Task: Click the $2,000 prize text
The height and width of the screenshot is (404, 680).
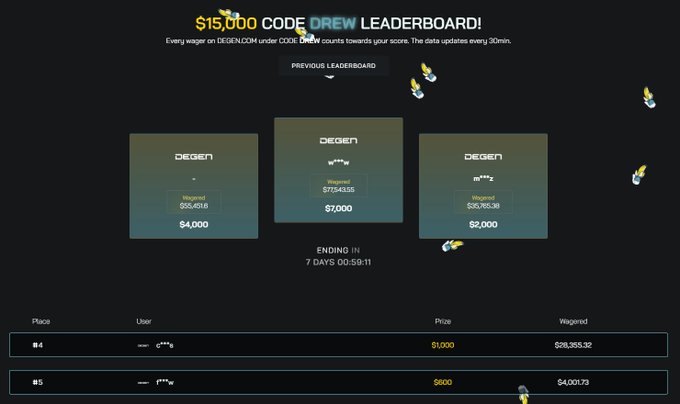Action: 483,225
